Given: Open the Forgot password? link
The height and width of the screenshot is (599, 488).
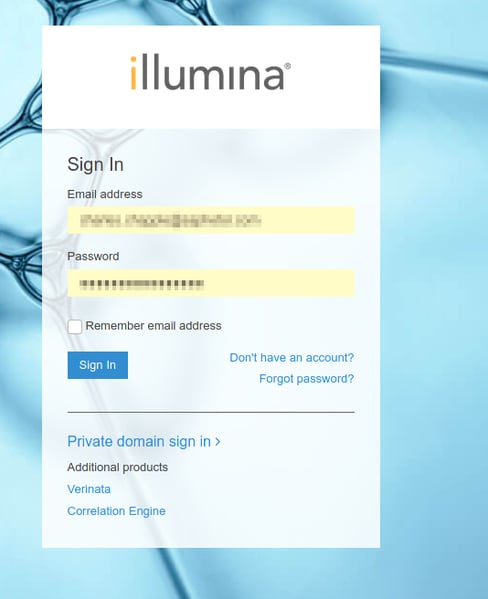Looking at the screenshot, I should click(306, 379).
